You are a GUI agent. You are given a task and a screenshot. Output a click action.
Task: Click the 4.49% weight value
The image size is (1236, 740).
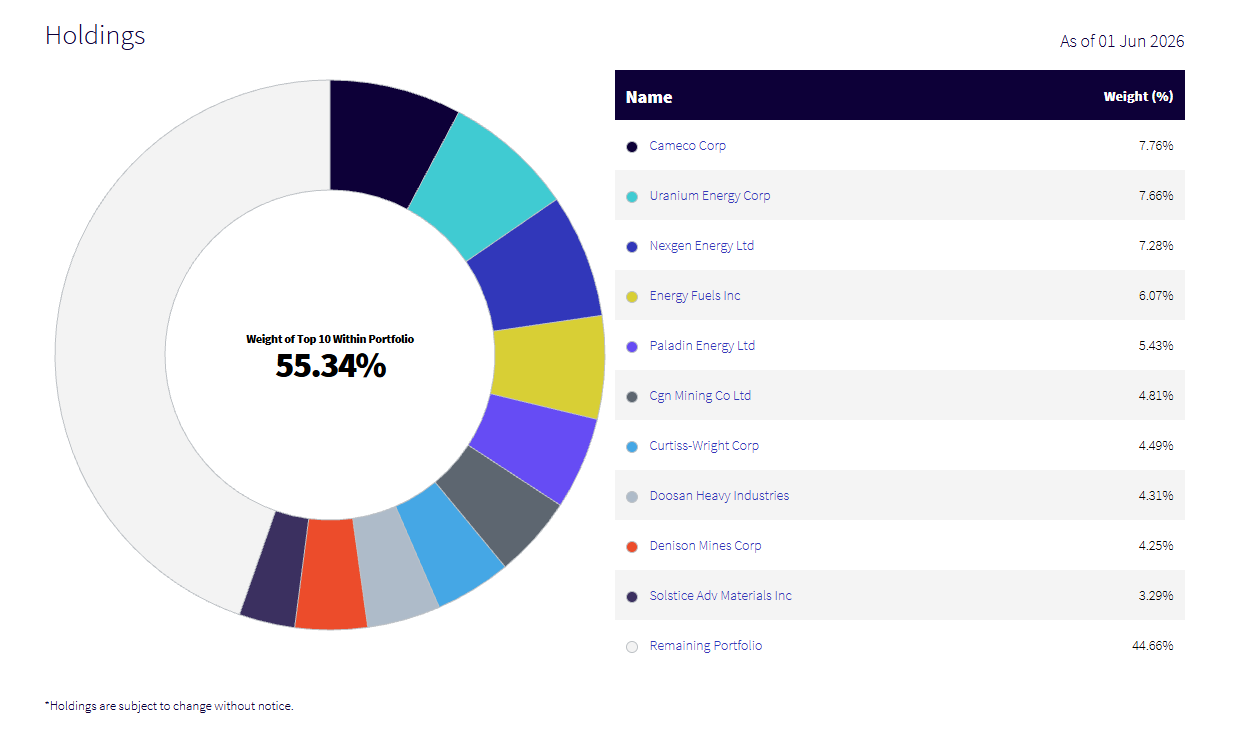(1156, 446)
